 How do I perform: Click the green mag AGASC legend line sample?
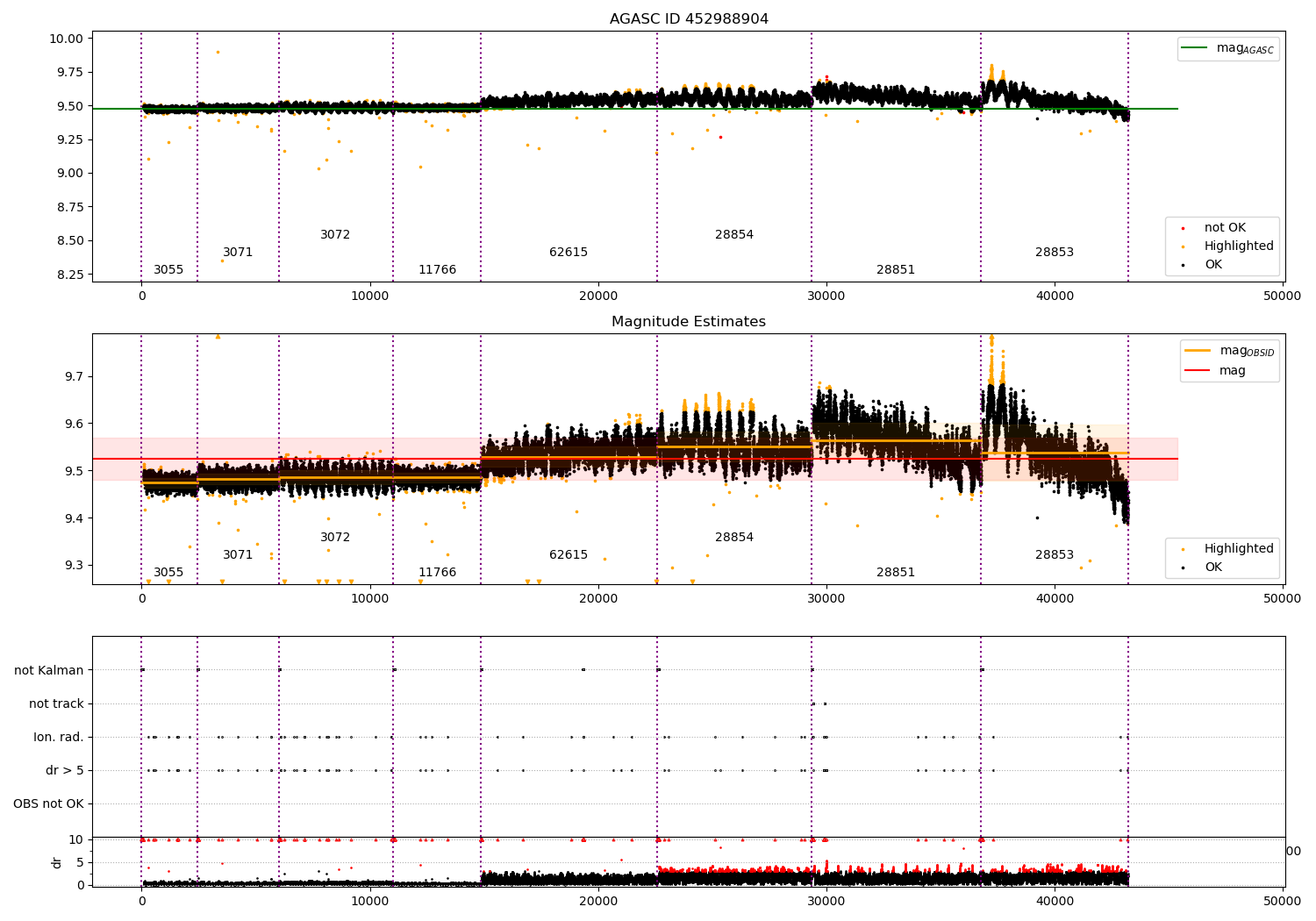1194,47
